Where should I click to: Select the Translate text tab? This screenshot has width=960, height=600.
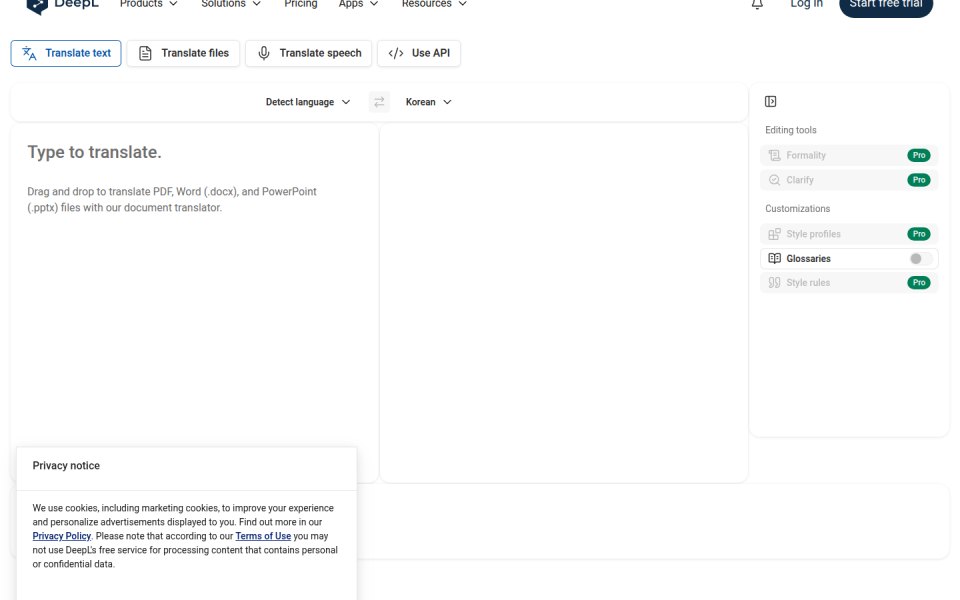coord(66,53)
